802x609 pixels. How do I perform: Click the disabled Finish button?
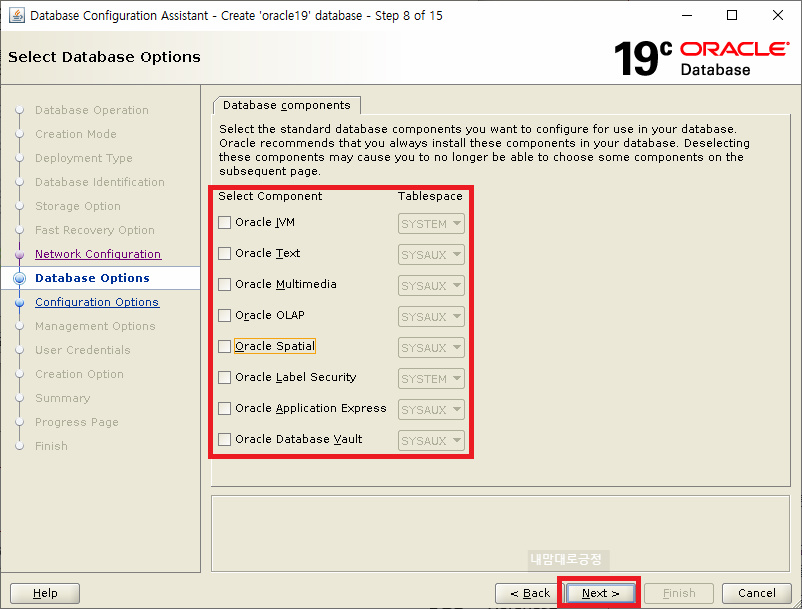[679, 593]
